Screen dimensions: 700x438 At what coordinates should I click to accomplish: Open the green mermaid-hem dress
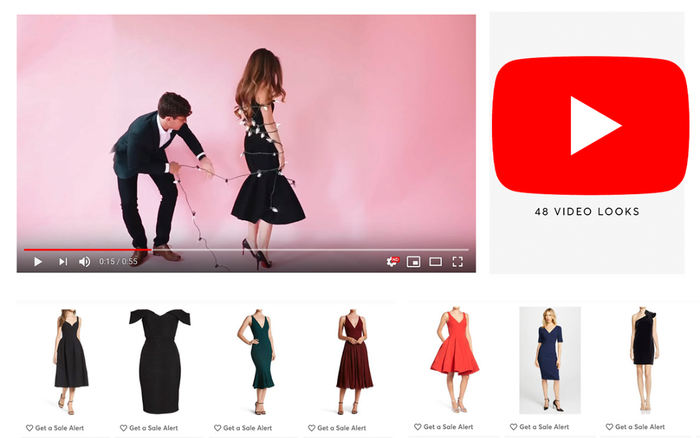(x=258, y=362)
